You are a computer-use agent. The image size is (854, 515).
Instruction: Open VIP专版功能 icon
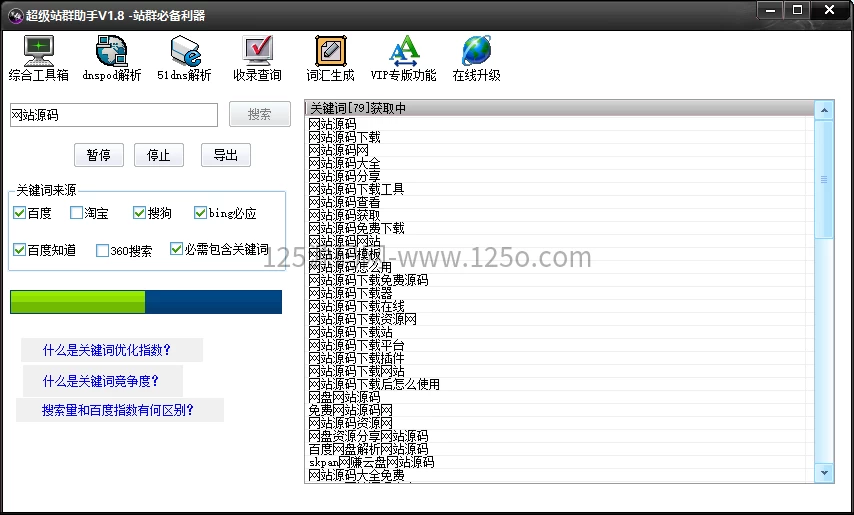pyautogui.click(x=403, y=52)
